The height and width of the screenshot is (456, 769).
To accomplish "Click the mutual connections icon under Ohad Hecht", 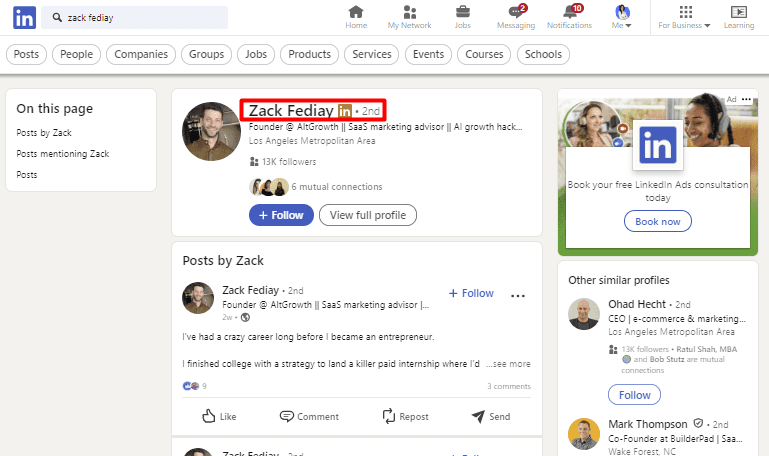I will [x=613, y=350].
